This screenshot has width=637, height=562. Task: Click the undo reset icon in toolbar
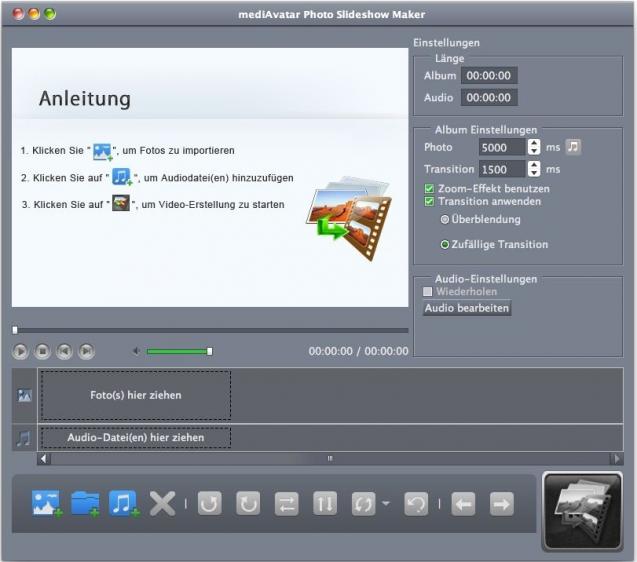(x=416, y=503)
